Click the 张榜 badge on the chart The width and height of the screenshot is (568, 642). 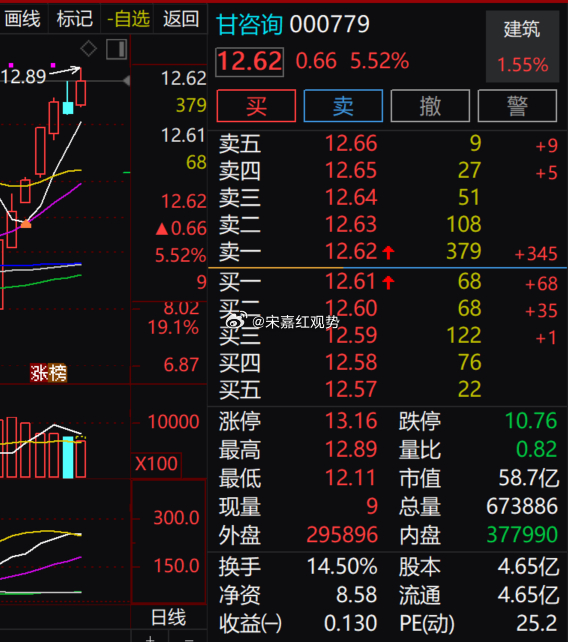(x=48, y=373)
